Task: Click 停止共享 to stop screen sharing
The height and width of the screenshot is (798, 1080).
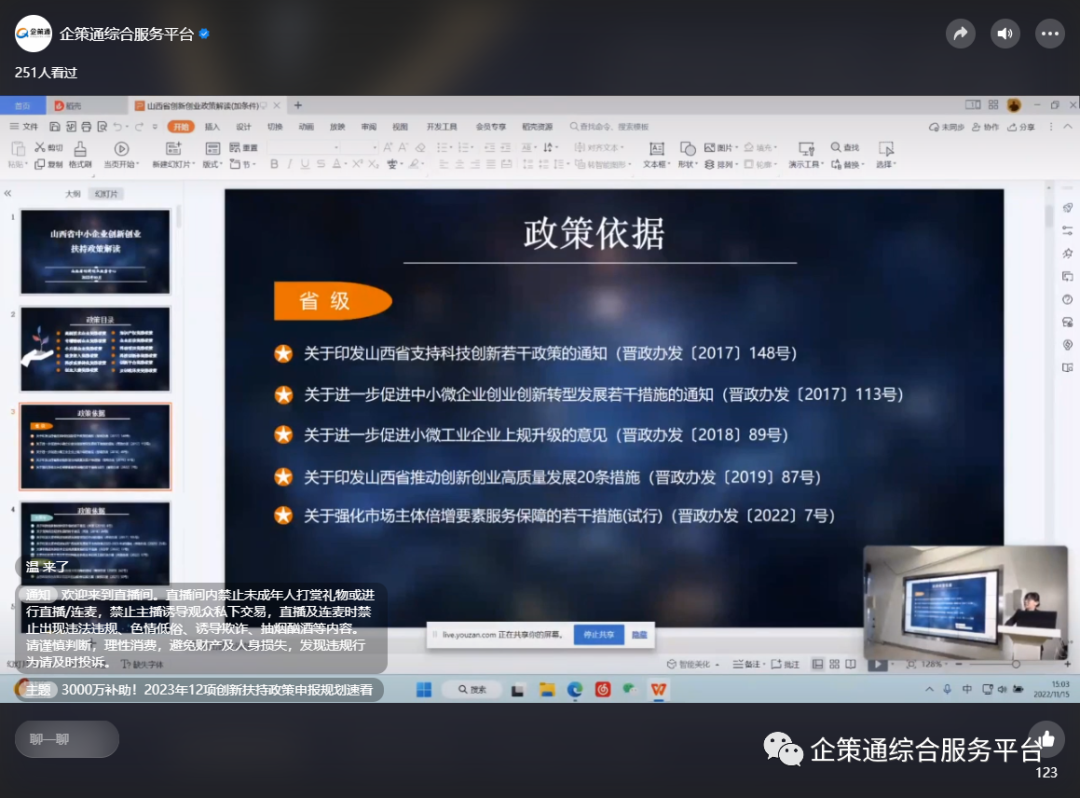Action: click(x=599, y=635)
